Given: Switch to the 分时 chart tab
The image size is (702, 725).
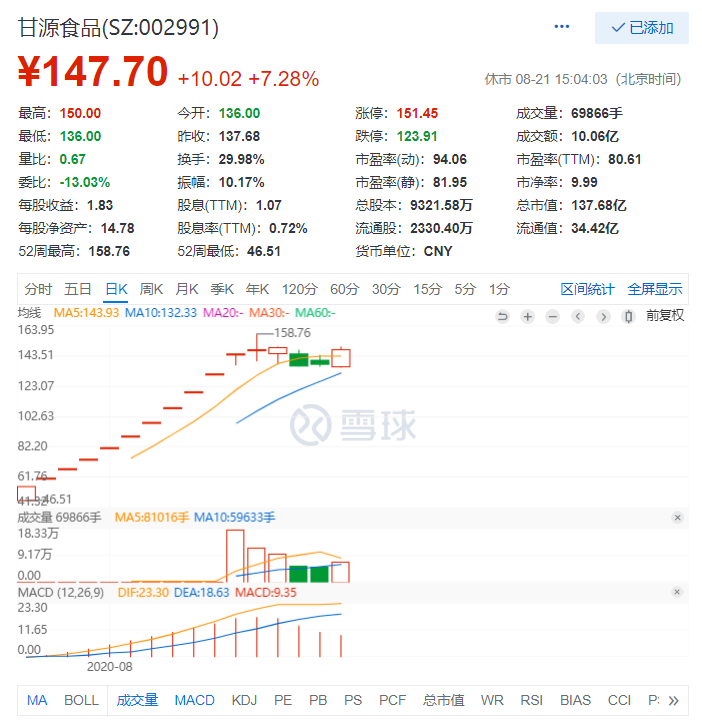Looking at the screenshot, I should (38, 289).
